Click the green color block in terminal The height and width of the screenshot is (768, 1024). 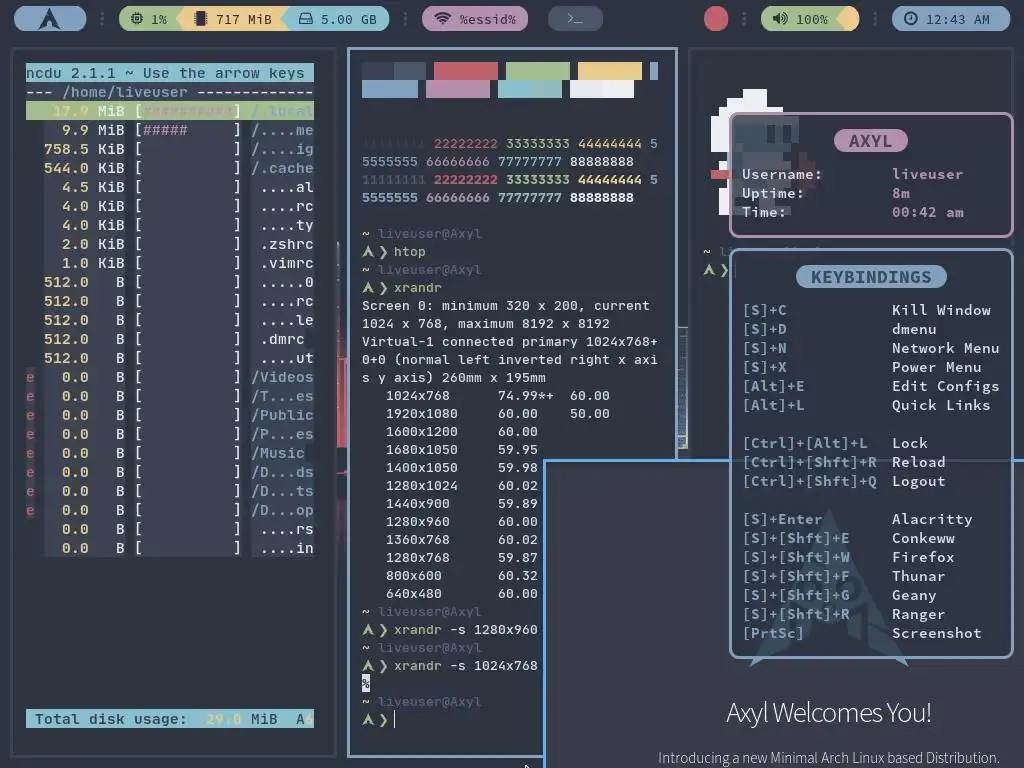[537, 71]
